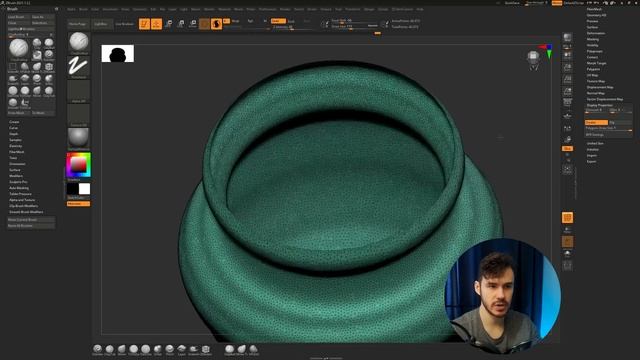The width and height of the screenshot is (640, 360).
Task: Click the XYZ axis orientation gizmo
Action: point(547,51)
